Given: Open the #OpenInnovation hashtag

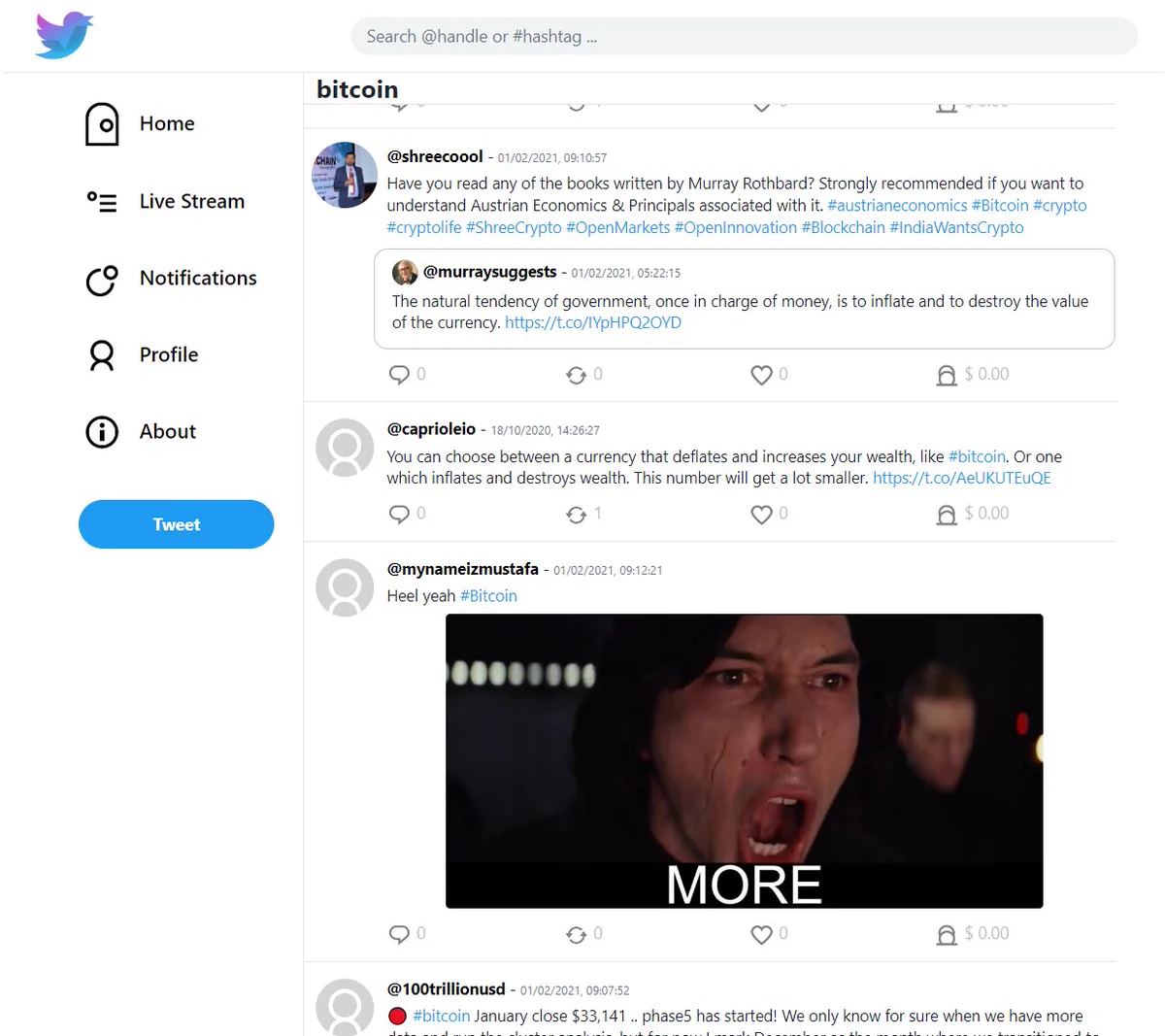Looking at the screenshot, I should click(736, 227).
